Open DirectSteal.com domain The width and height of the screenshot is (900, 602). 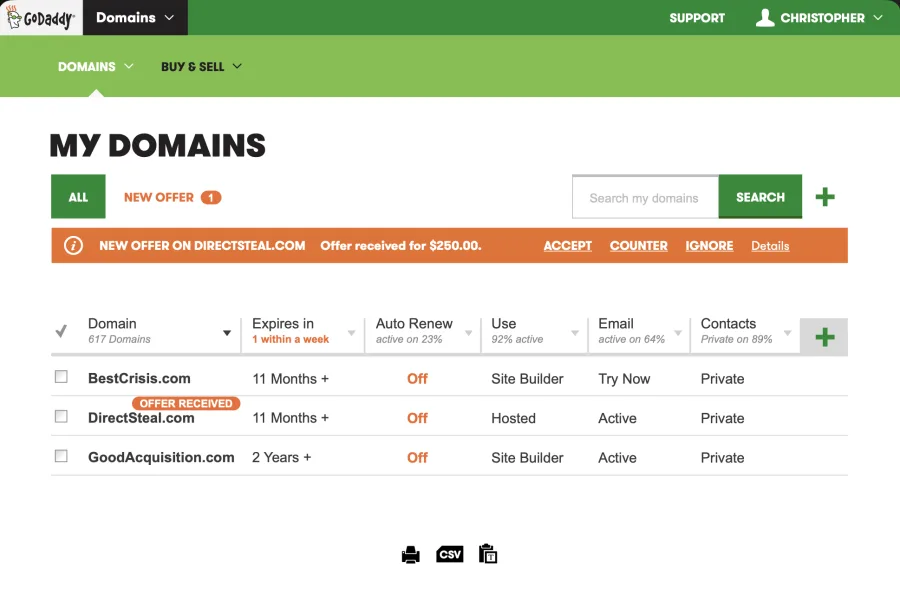point(141,418)
